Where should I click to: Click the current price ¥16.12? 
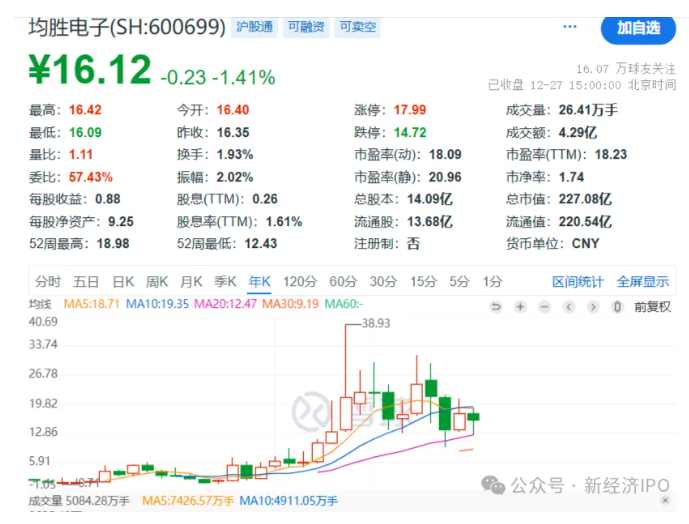pos(90,69)
